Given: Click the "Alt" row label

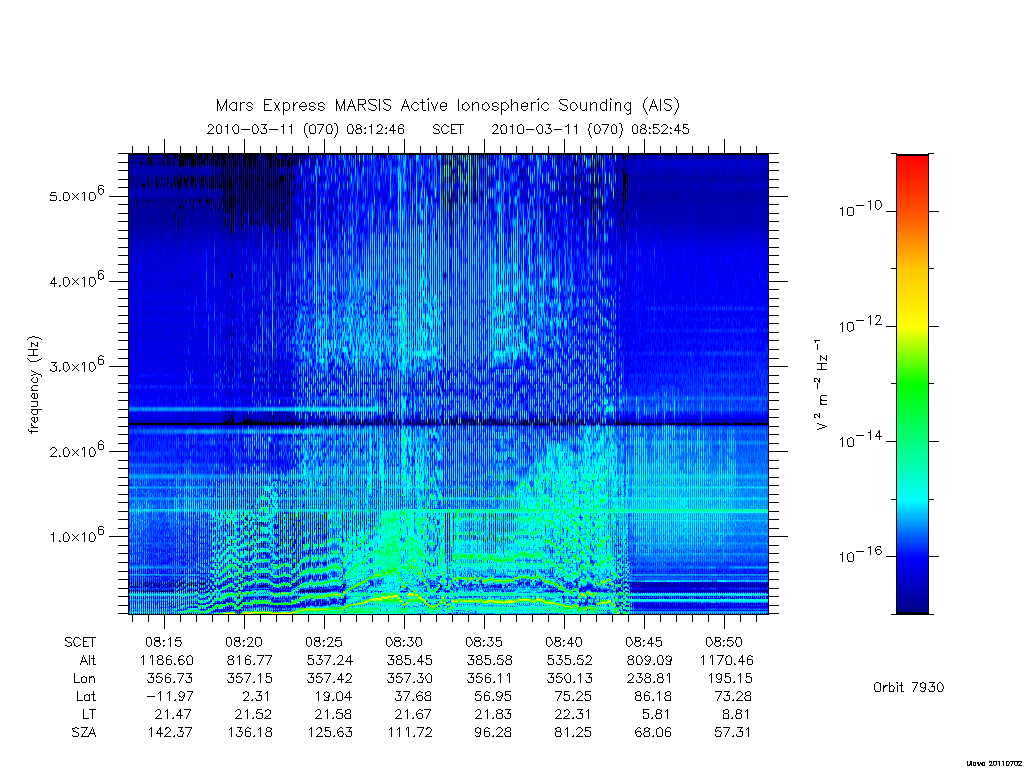Looking at the screenshot, I should [88, 660].
